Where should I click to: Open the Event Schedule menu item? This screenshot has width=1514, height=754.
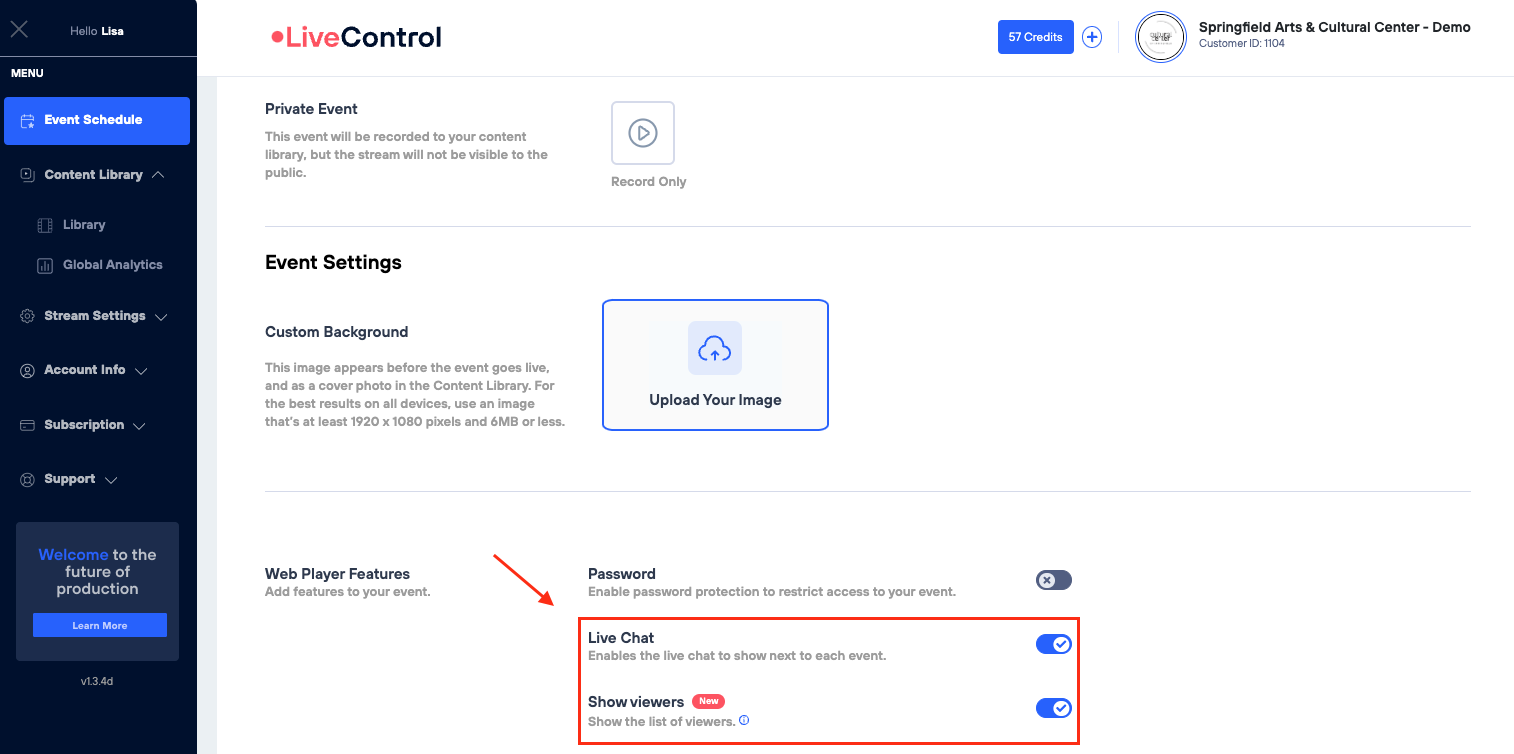[x=96, y=120]
